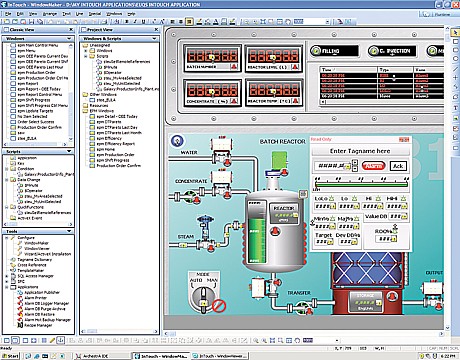Open the Special menu
The image size is (460, 360).
pos(95,14)
